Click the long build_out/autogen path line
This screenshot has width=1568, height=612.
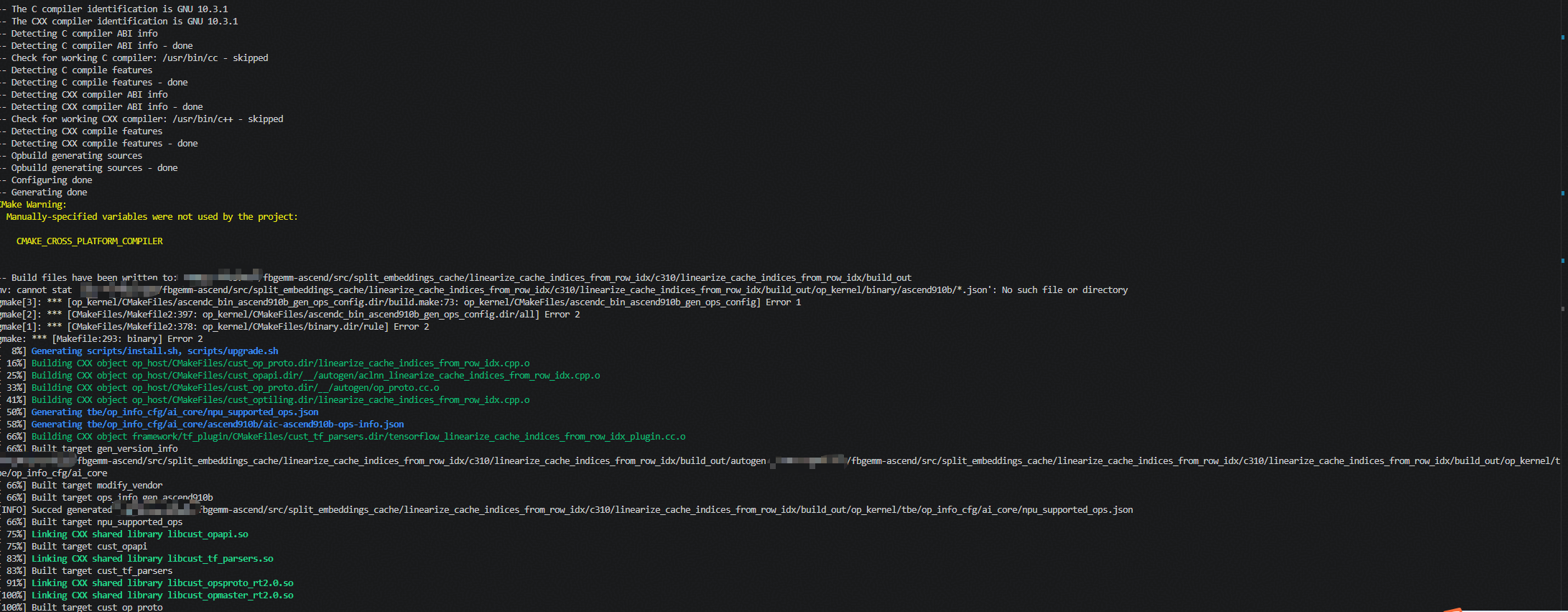point(780,461)
